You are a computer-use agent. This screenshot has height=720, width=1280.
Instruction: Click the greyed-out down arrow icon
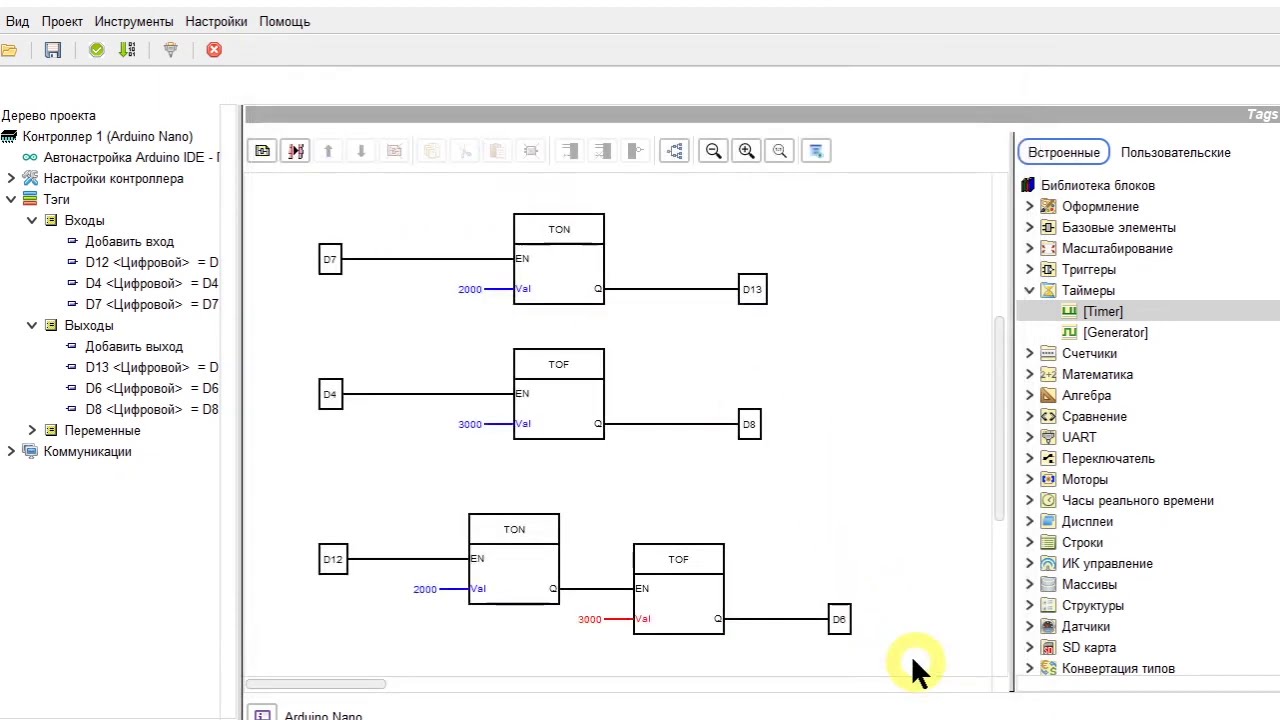(361, 151)
